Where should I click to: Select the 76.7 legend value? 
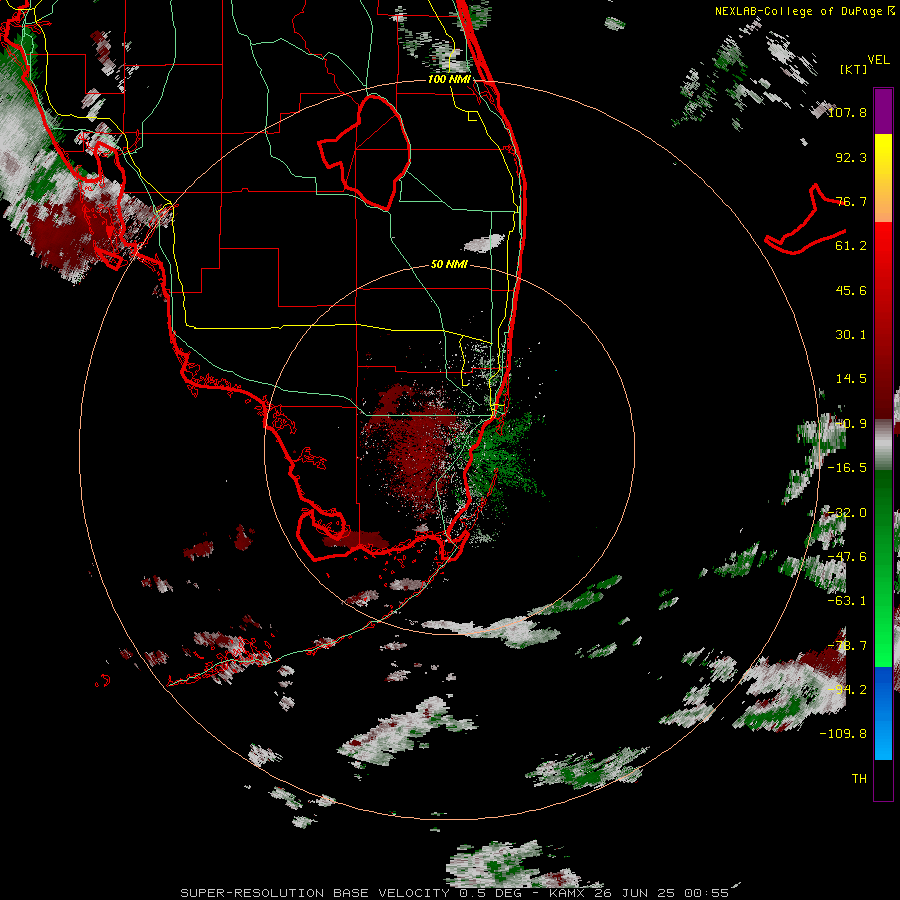[851, 201]
